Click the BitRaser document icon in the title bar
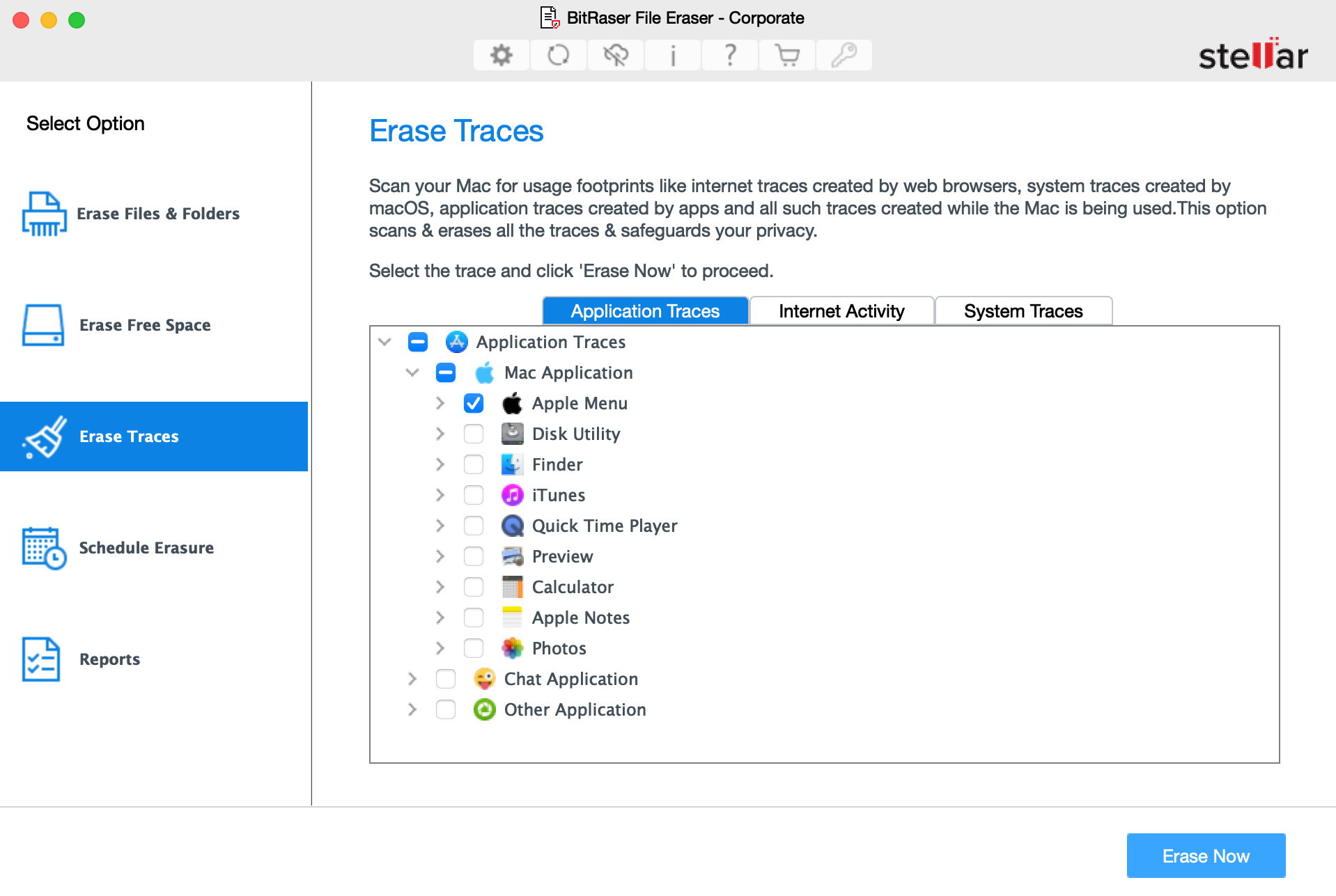The height and width of the screenshot is (896, 1336). (x=550, y=17)
